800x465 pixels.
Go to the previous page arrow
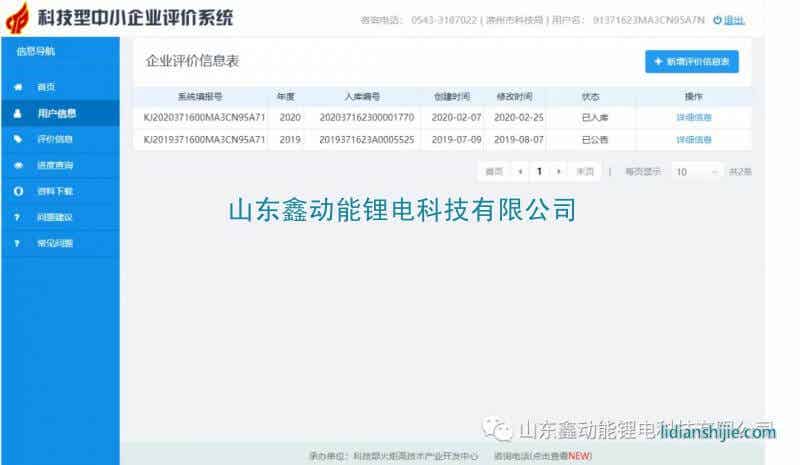pyautogui.click(x=519, y=172)
